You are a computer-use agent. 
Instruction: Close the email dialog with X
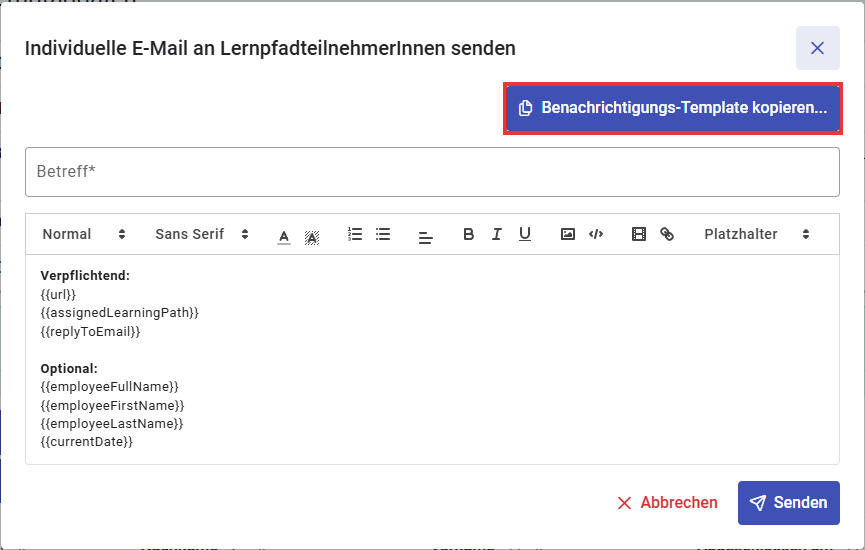click(817, 48)
